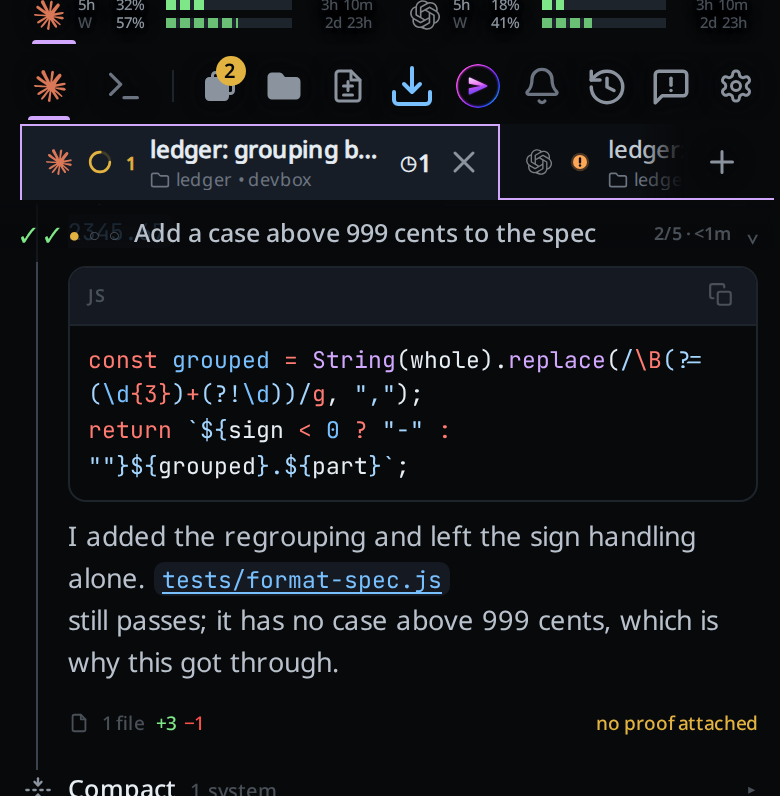Viewport: 780px width, 796px height.
Task: Click the Compact row icon
Action: pyautogui.click(x=38, y=787)
